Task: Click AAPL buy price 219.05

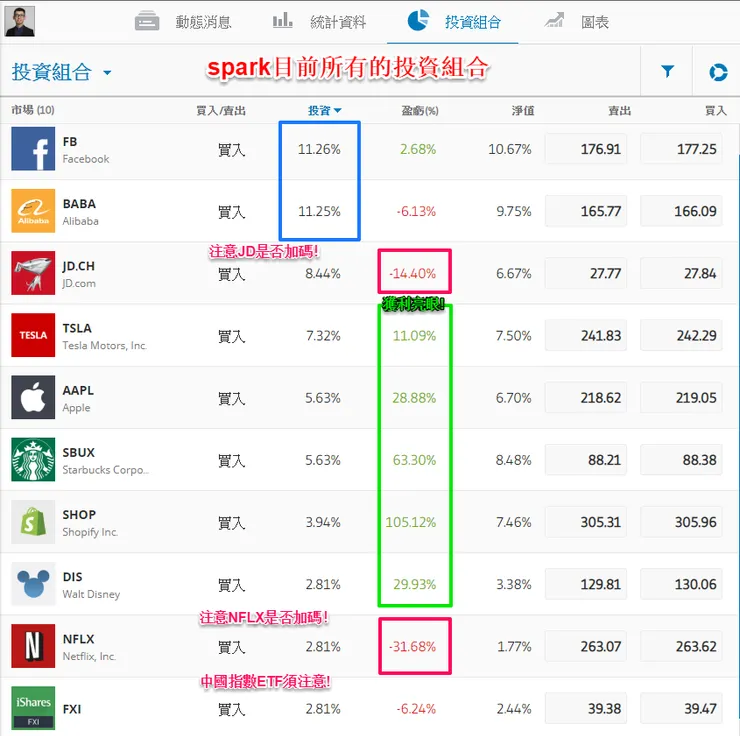Action: [x=681, y=398]
